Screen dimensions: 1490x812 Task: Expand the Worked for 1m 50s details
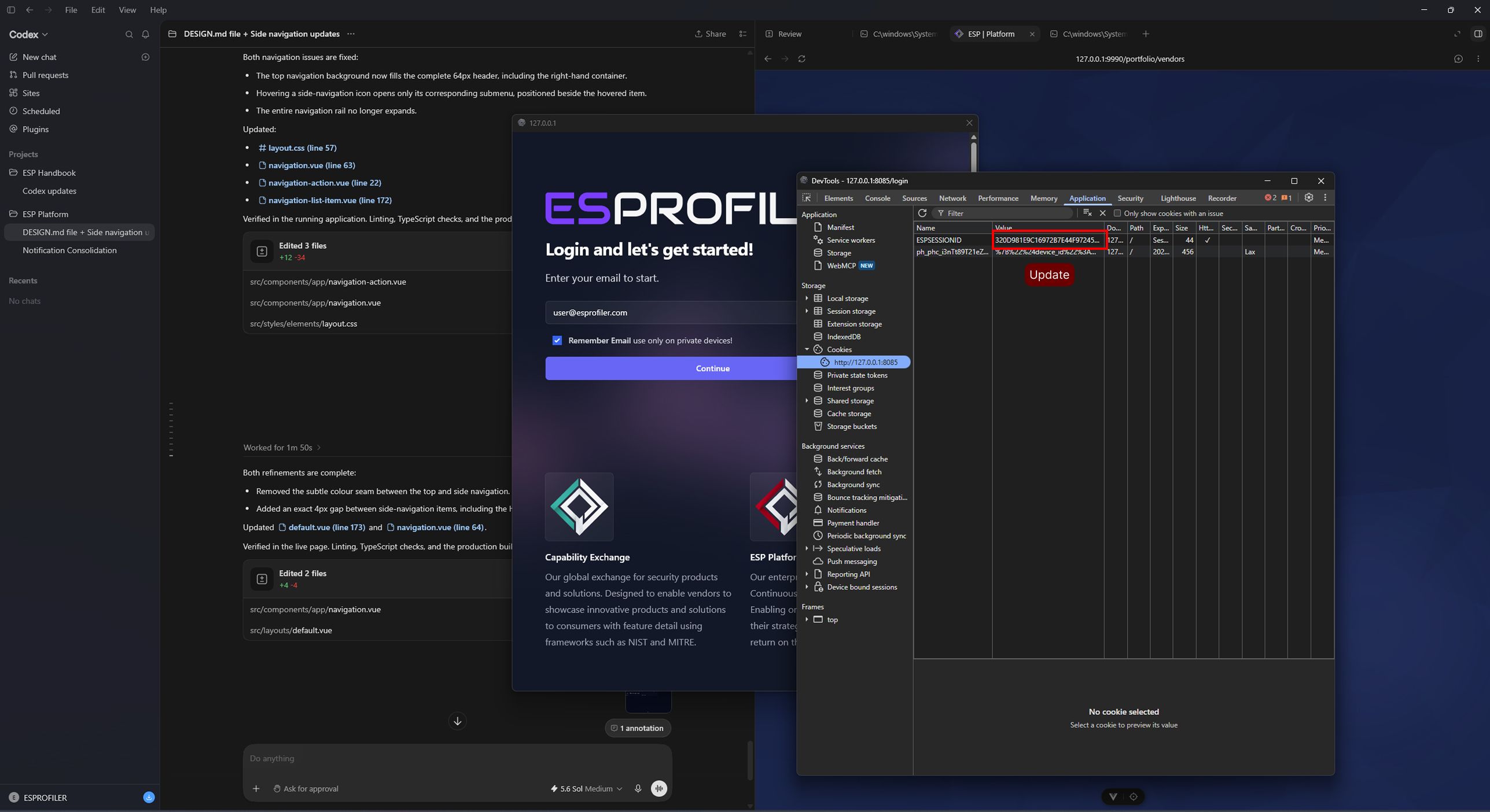282,448
